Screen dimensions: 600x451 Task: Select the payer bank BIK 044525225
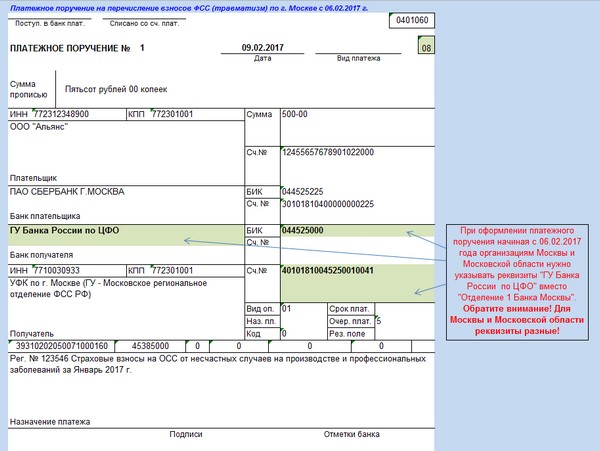(303, 191)
